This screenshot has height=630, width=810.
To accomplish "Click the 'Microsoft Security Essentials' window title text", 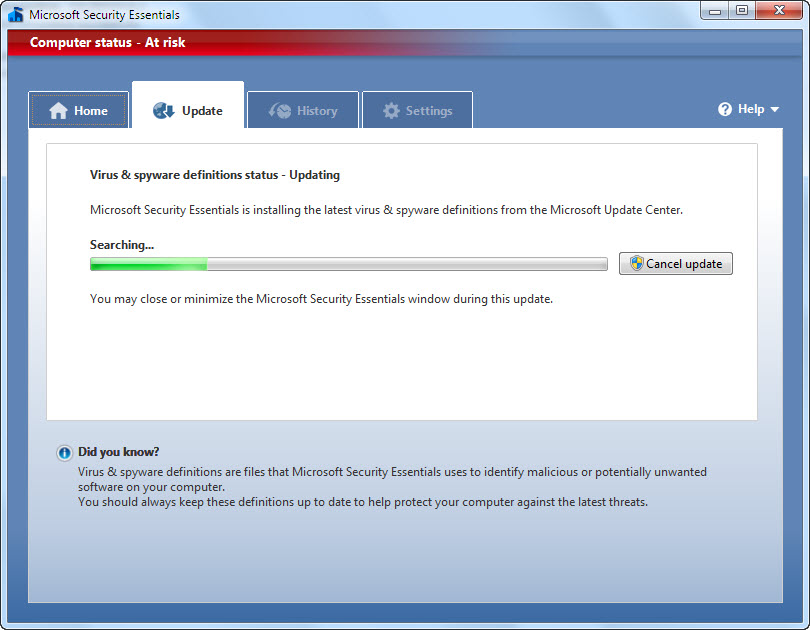I will click(x=104, y=14).
